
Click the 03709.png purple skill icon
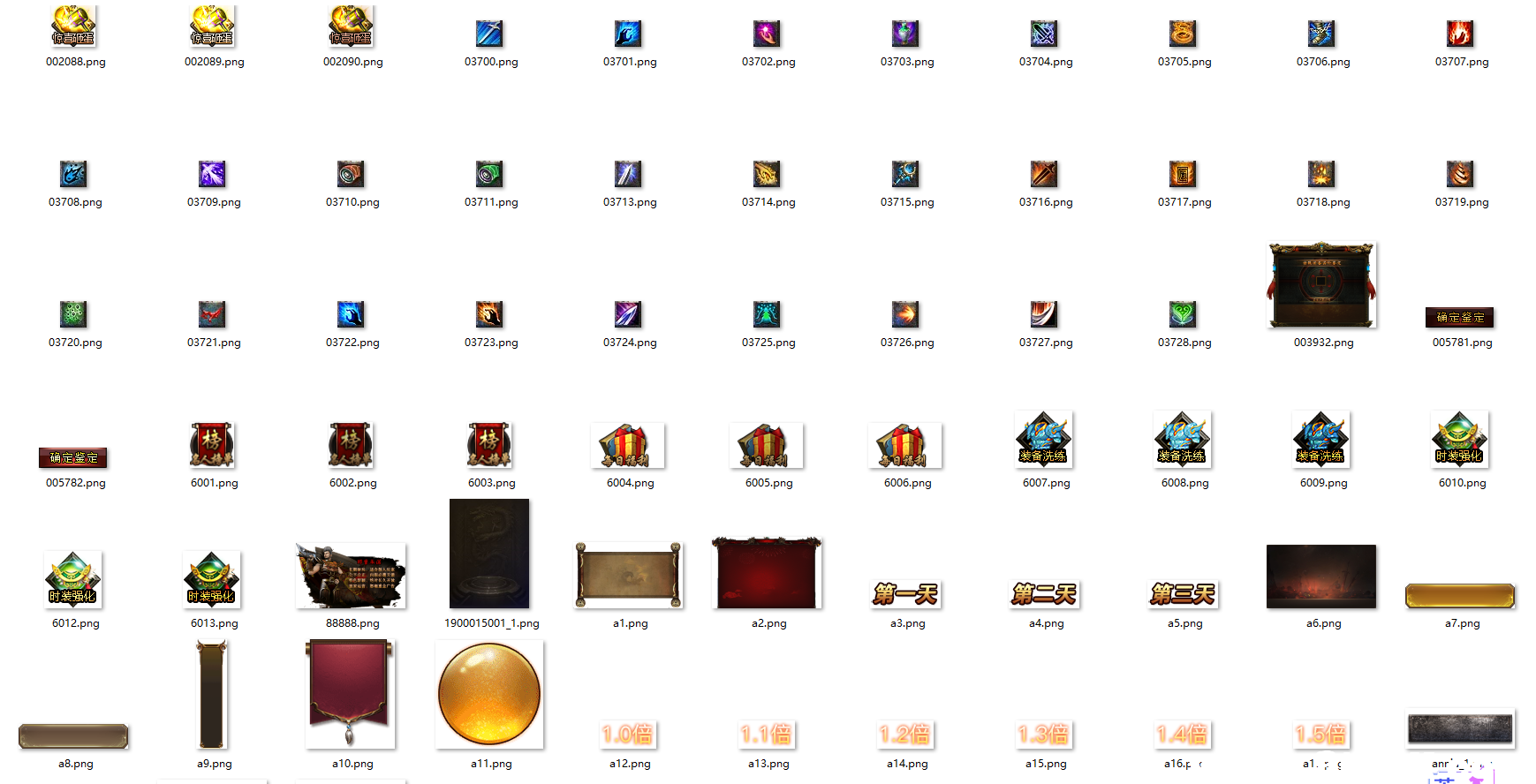(213, 174)
